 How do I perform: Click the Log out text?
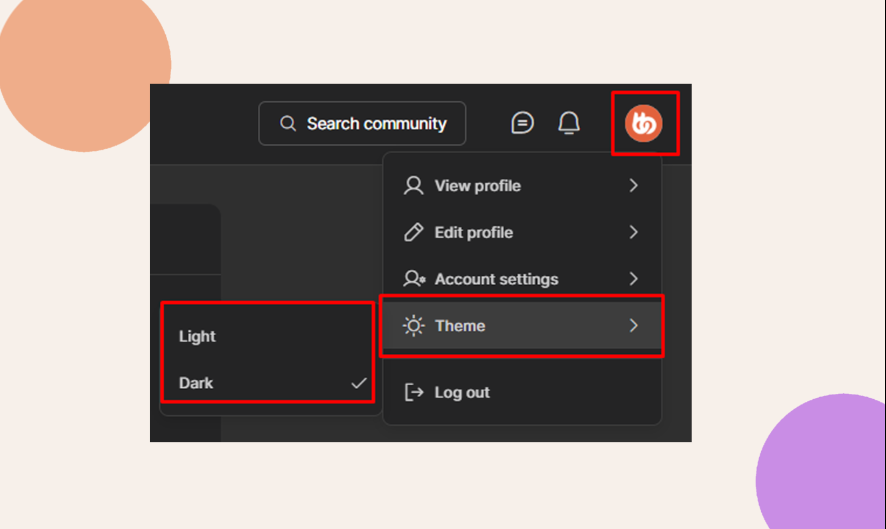pyautogui.click(x=462, y=392)
